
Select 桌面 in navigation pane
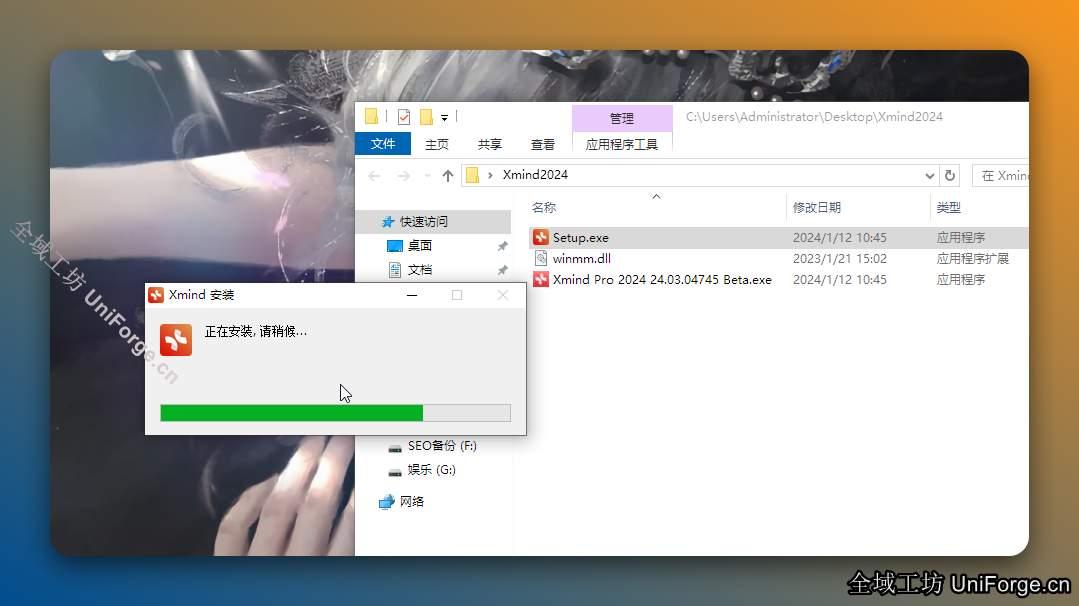point(420,246)
